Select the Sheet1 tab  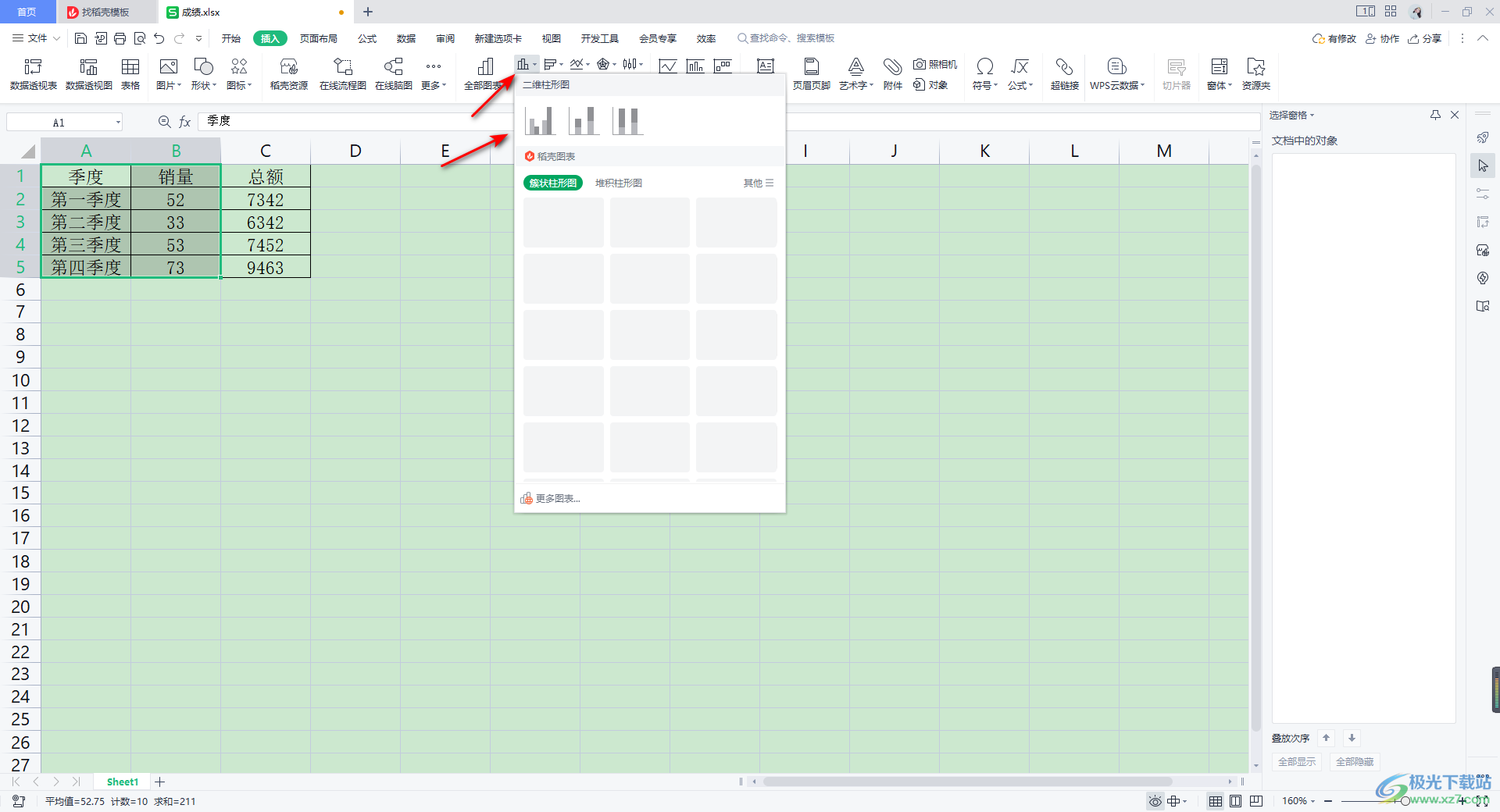coord(123,782)
